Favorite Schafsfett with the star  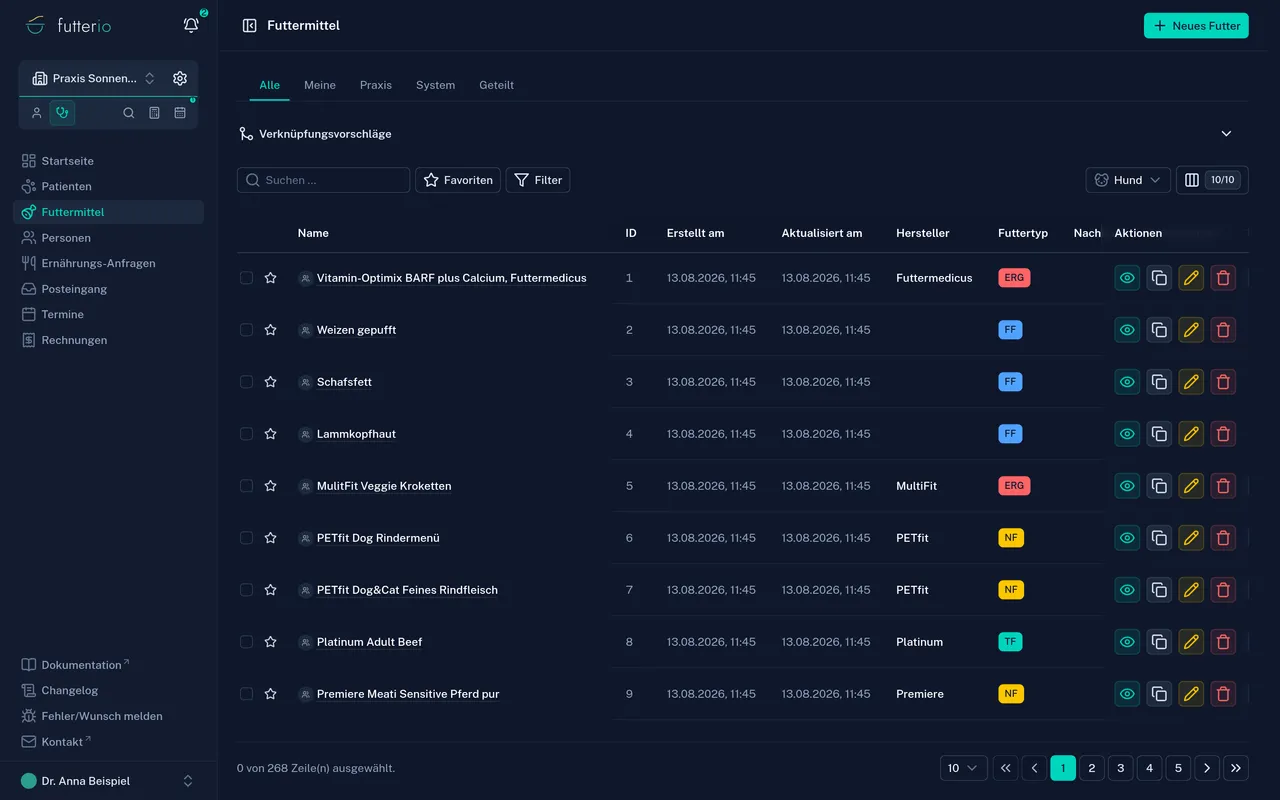(270, 382)
